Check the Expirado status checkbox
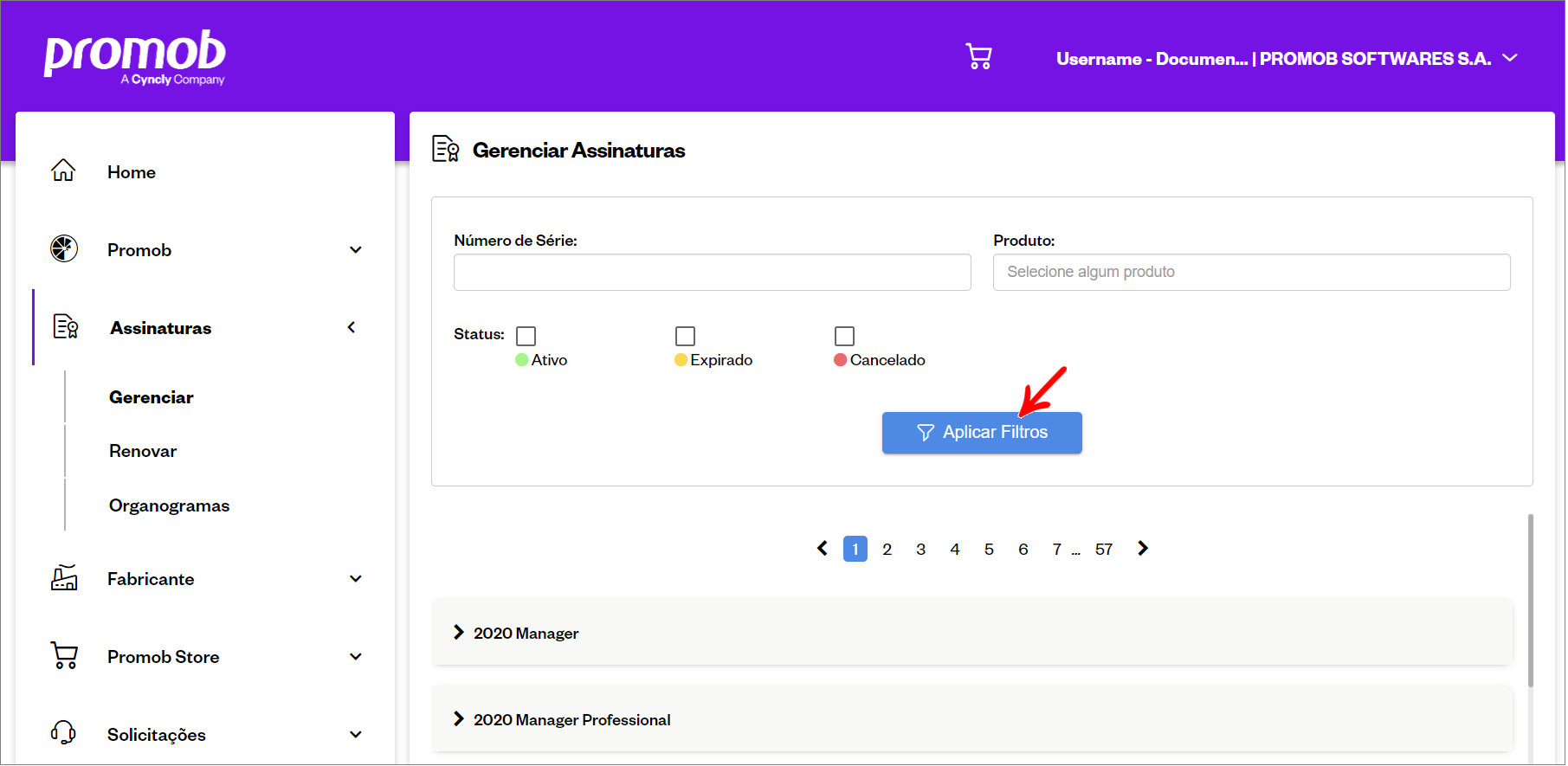Viewport: 1568px width, 766px height. pyautogui.click(x=685, y=336)
